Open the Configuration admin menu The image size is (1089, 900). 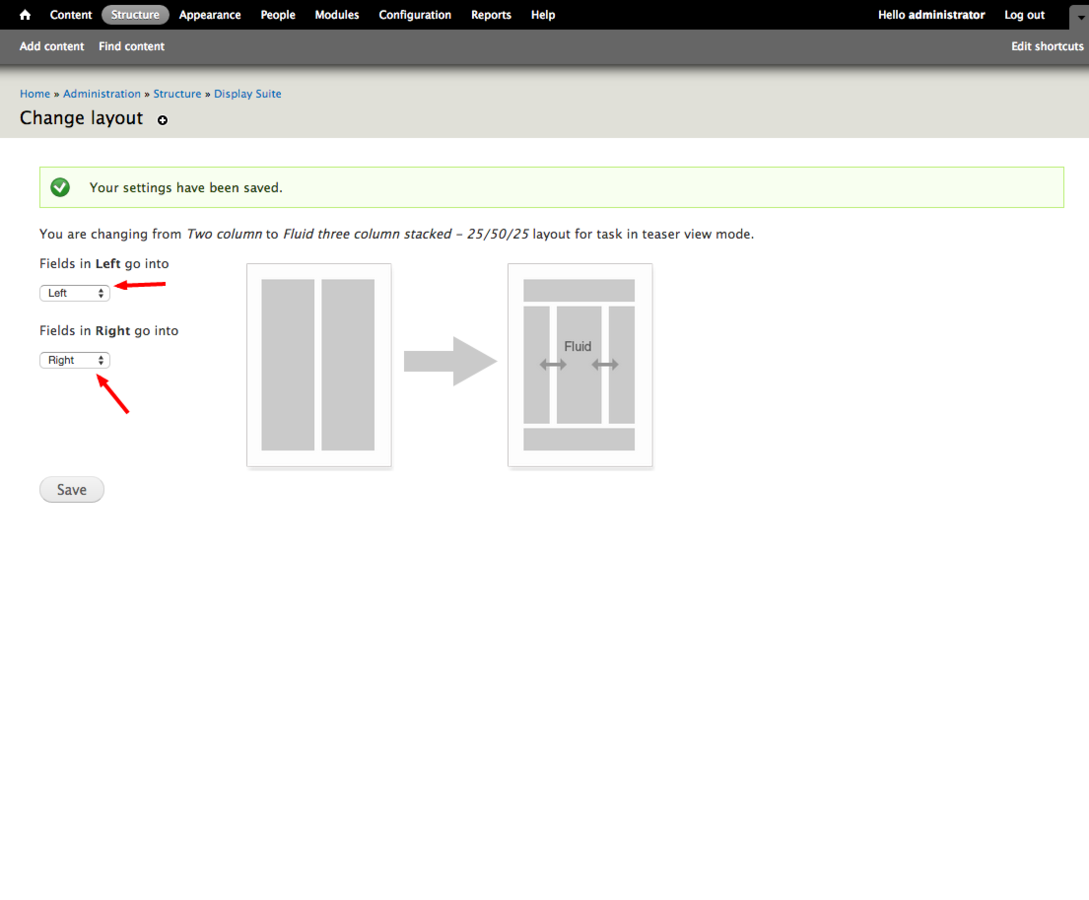415,15
